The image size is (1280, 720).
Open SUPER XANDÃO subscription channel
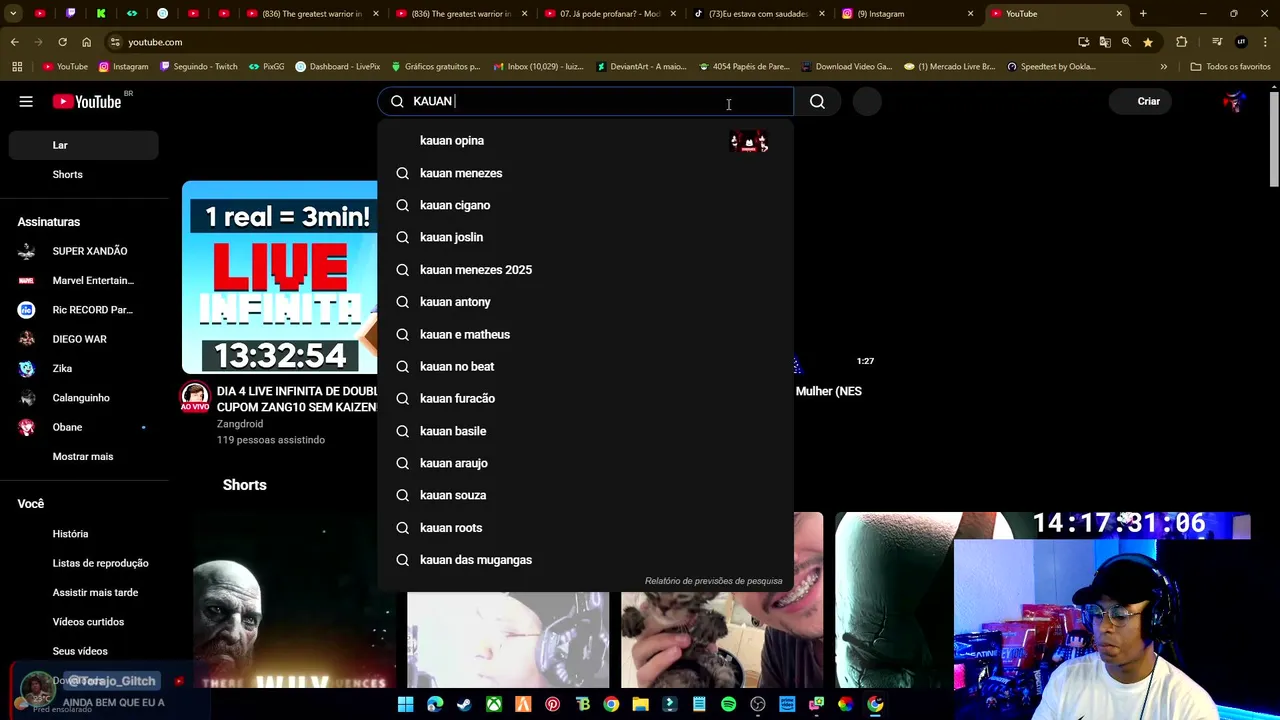[x=83, y=251]
